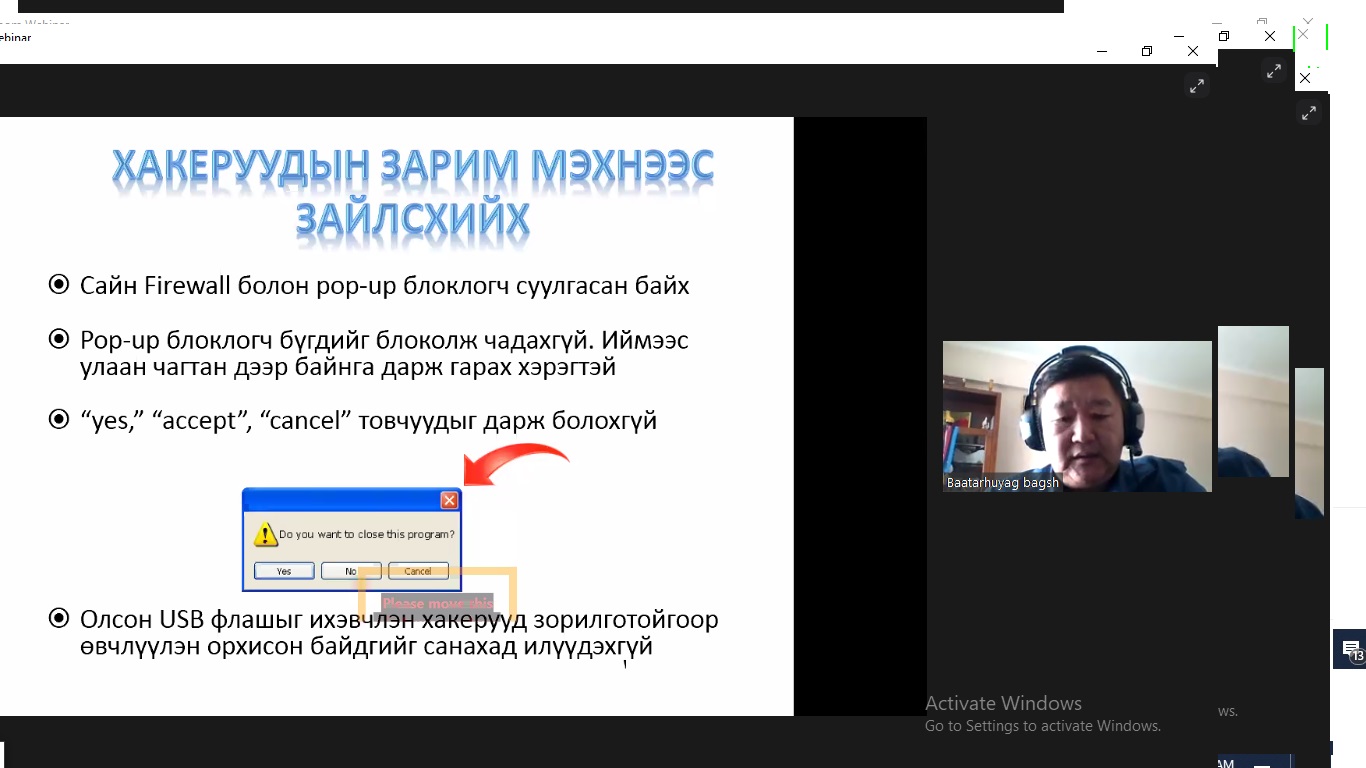The image size is (1366, 768).
Task: Click the bullet before 'Сайн Firewall болон'
Action: 59,285
